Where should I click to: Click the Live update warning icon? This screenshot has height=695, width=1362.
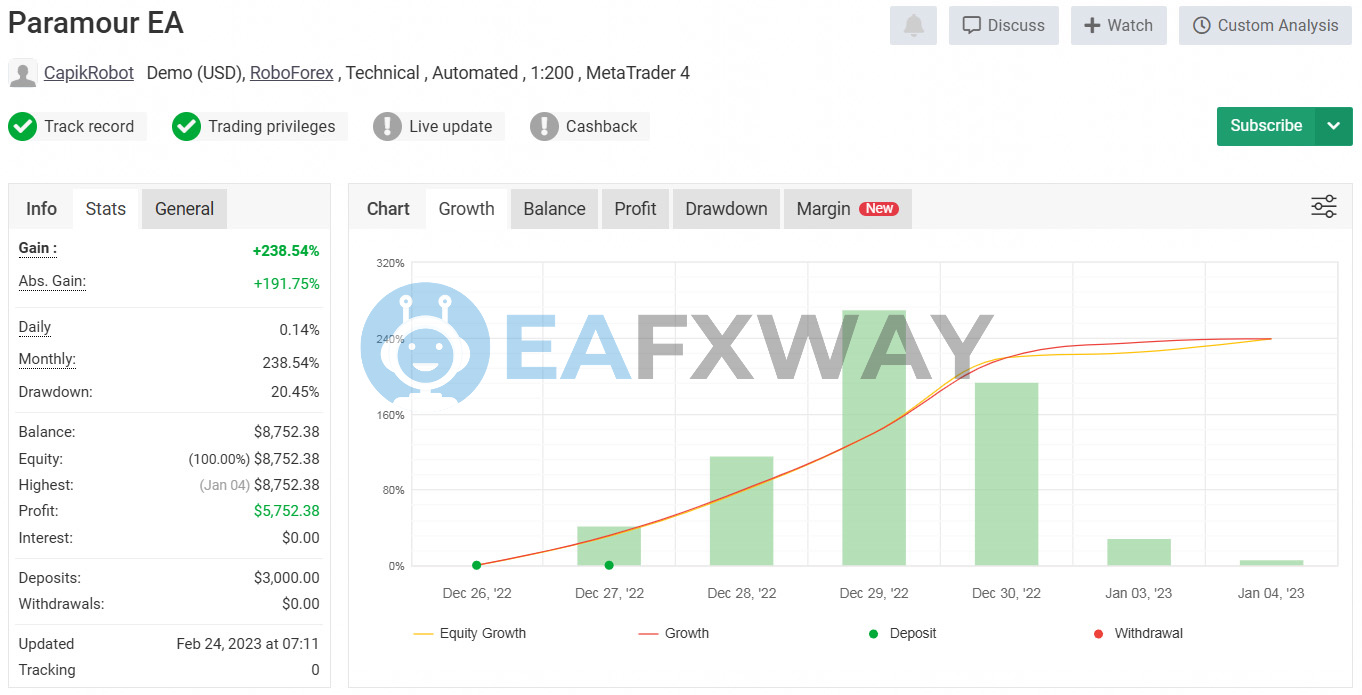387,127
